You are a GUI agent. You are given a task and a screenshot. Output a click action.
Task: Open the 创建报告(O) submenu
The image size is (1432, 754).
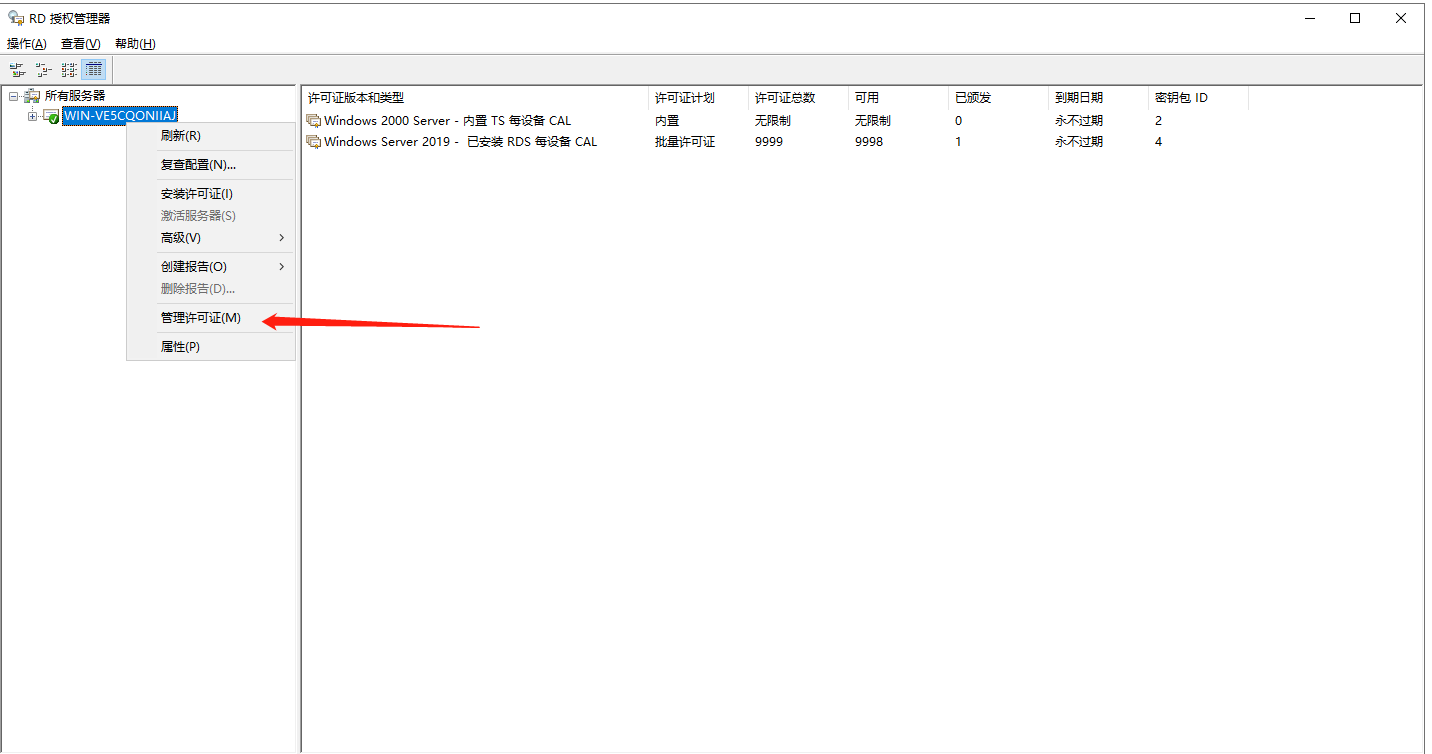click(211, 267)
